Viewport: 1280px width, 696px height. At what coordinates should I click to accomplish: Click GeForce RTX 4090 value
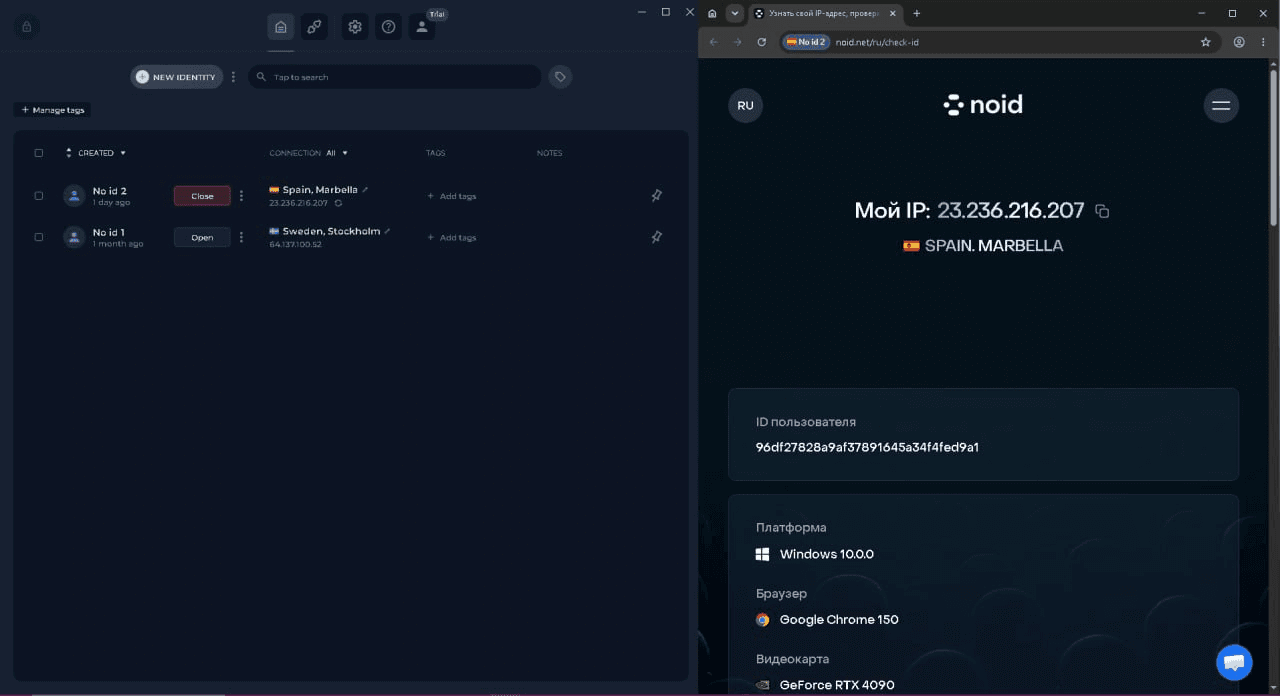point(837,685)
